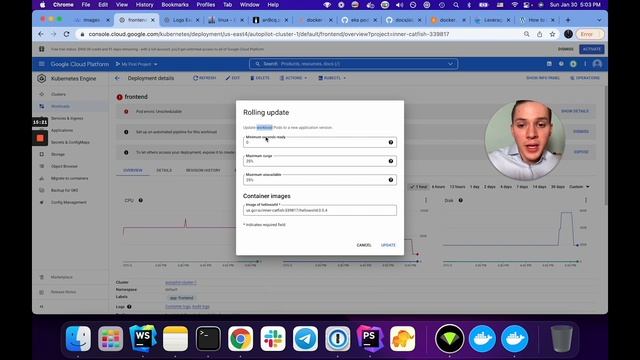
Task: Open the Kubectl dropdown
Action: tap(332, 78)
